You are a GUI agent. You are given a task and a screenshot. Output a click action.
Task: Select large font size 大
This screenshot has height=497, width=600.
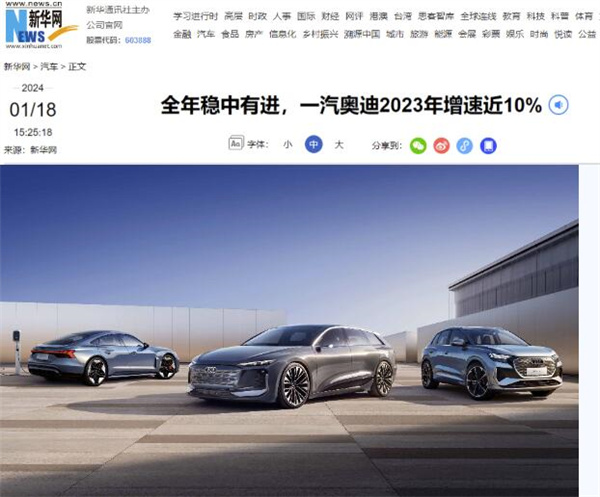click(x=339, y=145)
